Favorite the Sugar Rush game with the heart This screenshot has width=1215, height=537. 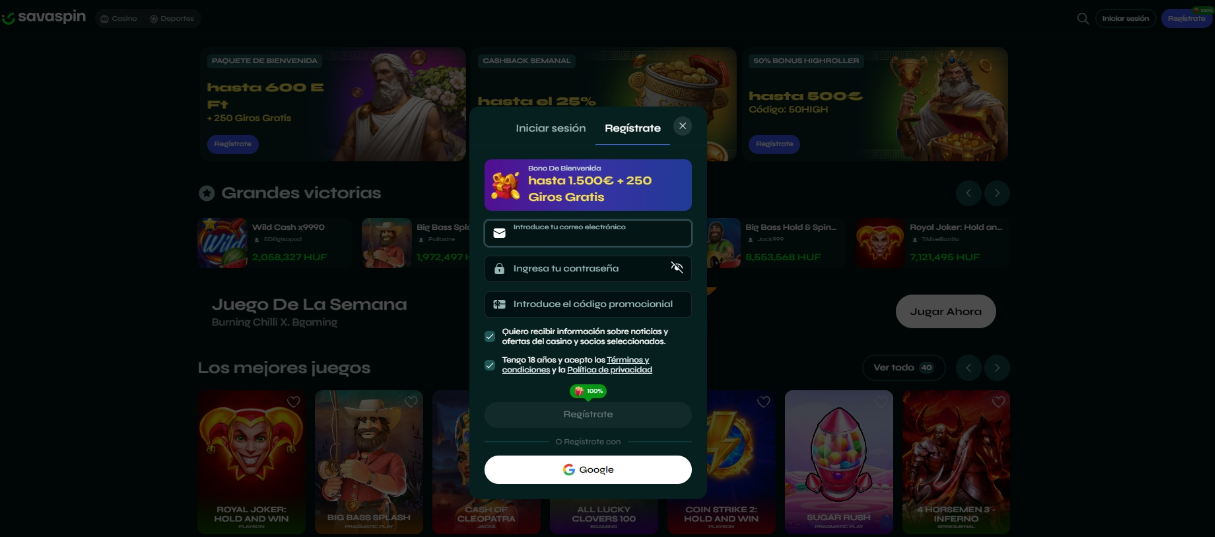pos(881,402)
